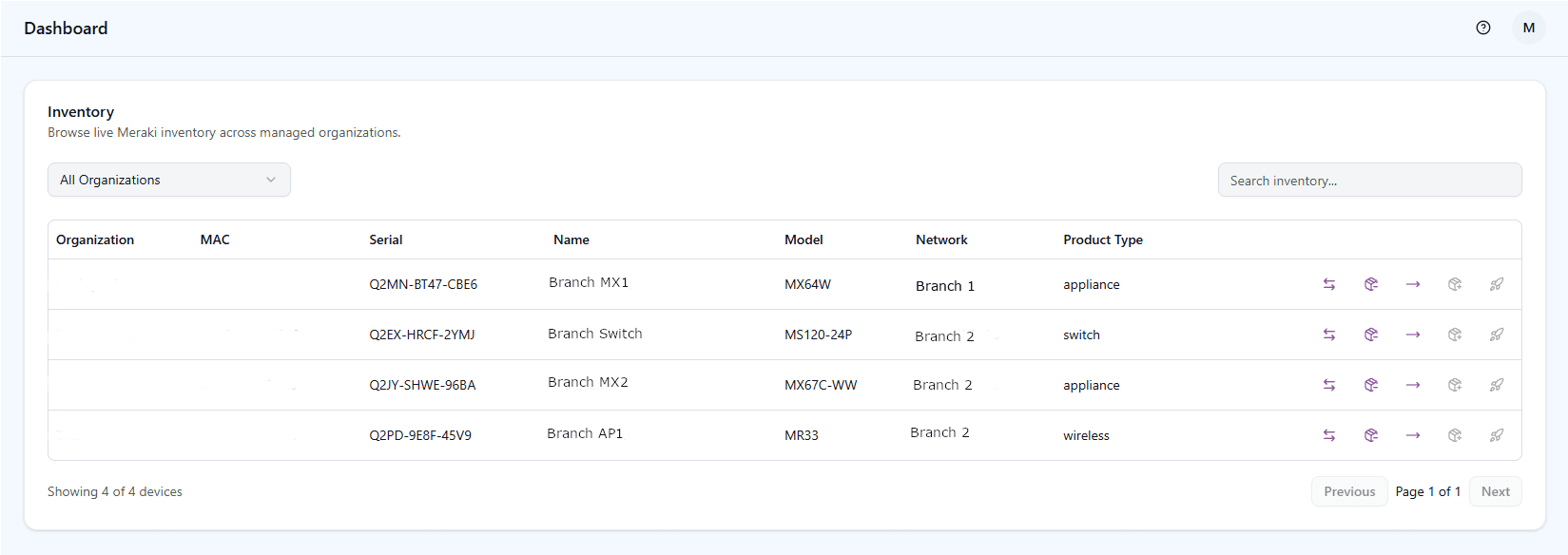Focus the Search inventory field
The width and height of the screenshot is (1568, 555).
pos(1369,180)
